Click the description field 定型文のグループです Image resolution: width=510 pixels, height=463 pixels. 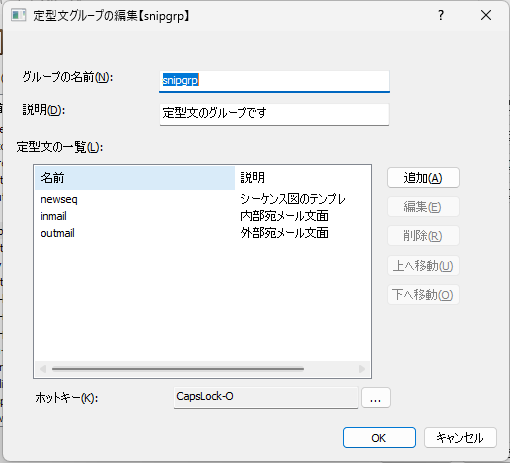coord(274,114)
